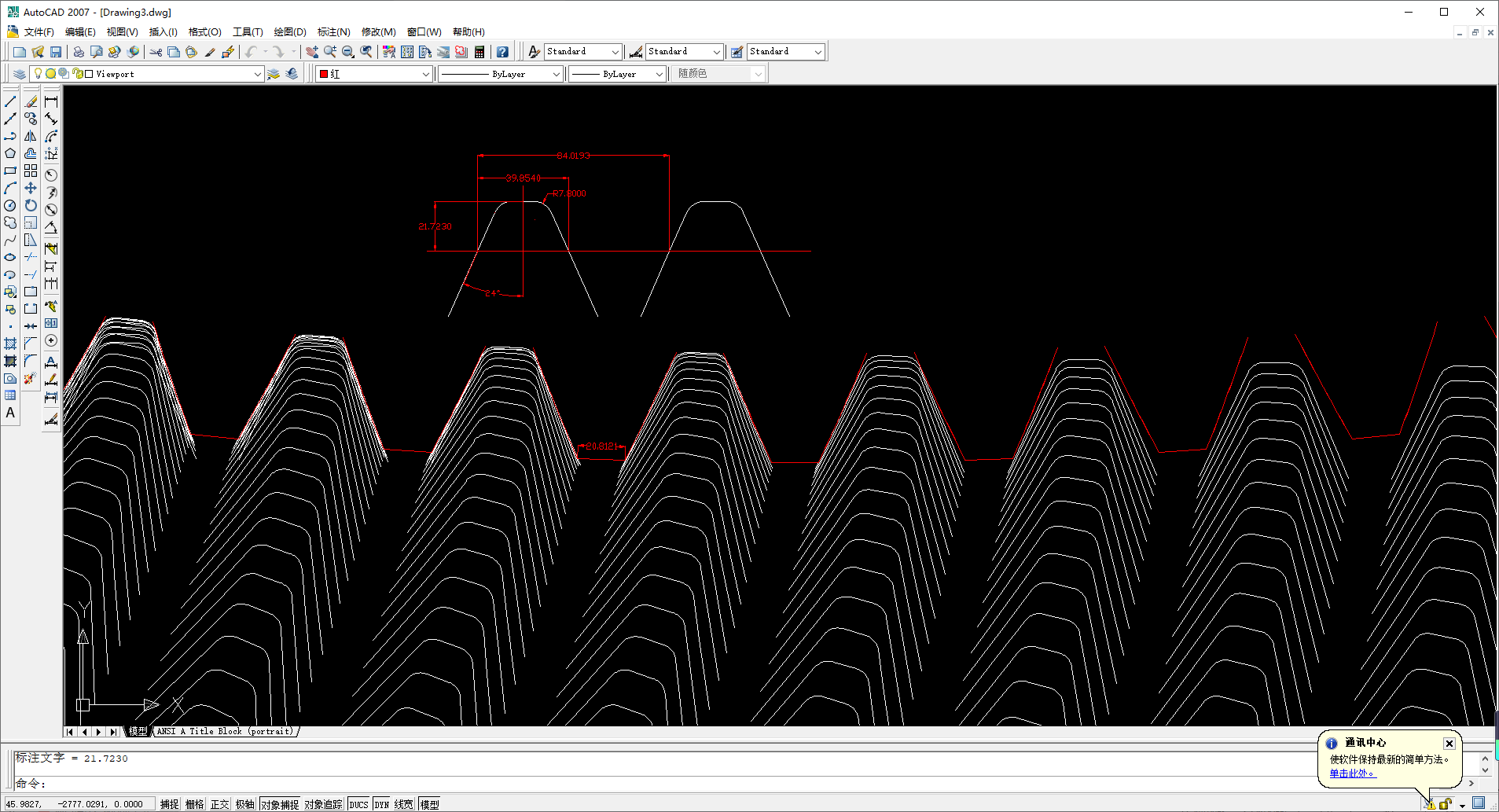Select the Mirror modify tool
This screenshot has width=1499, height=812.
[31, 136]
